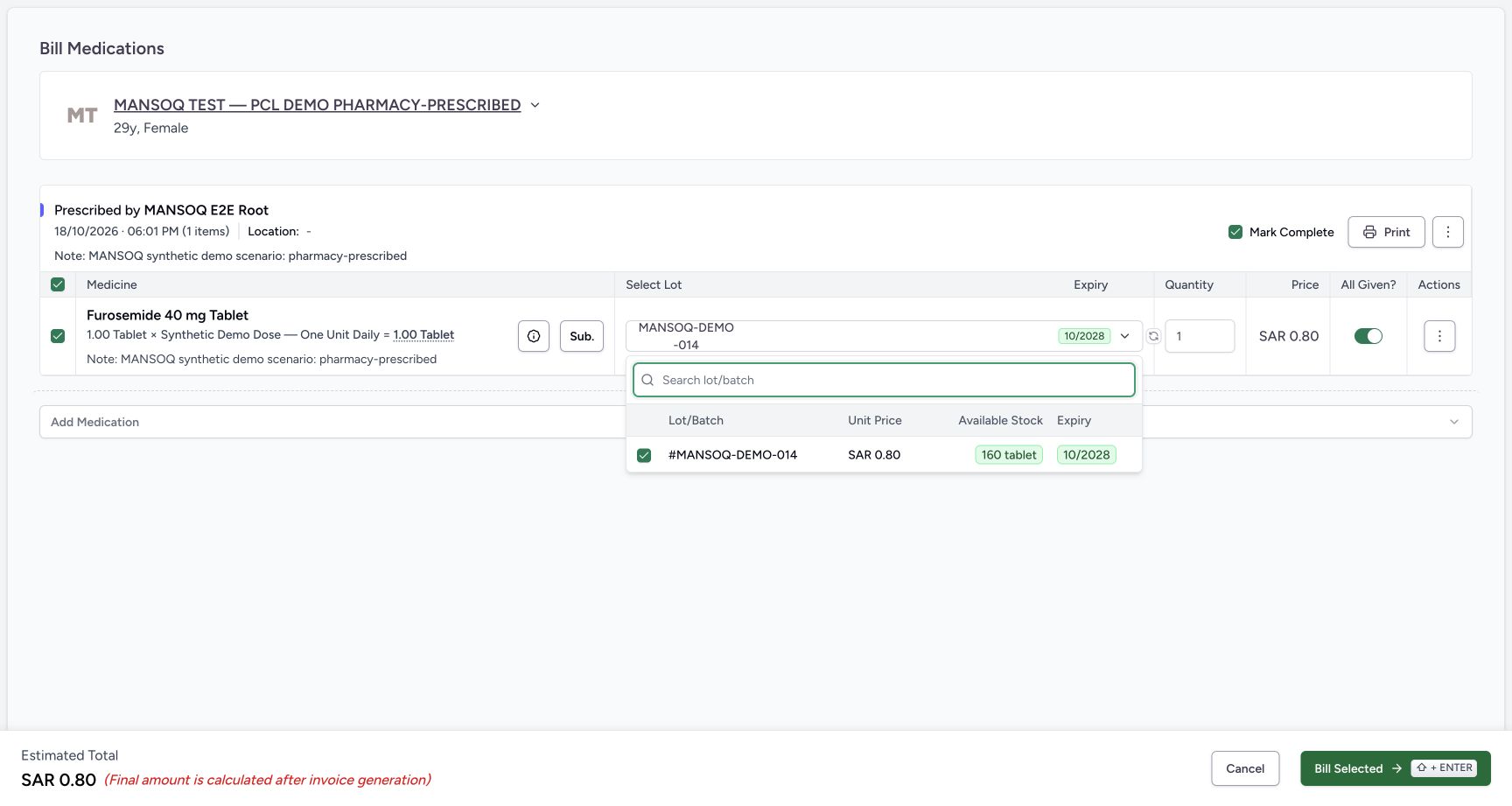This screenshot has height=806, width=1512.
Task: Toggle Mark Complete checkbox
Action: [x=1235, y=232]
